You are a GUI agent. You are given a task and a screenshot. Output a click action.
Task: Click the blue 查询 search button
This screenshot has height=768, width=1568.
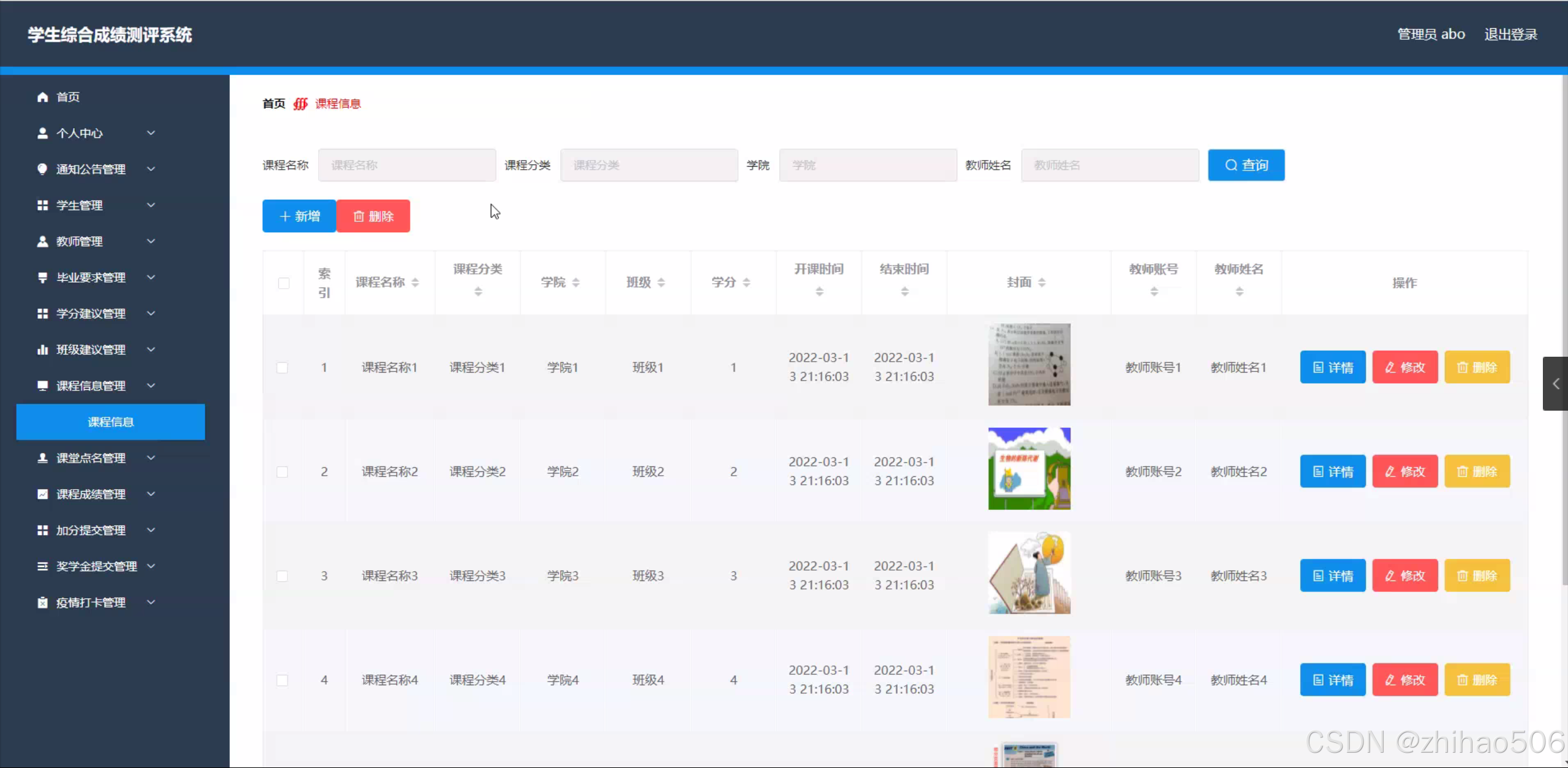tap(1246, 165)
